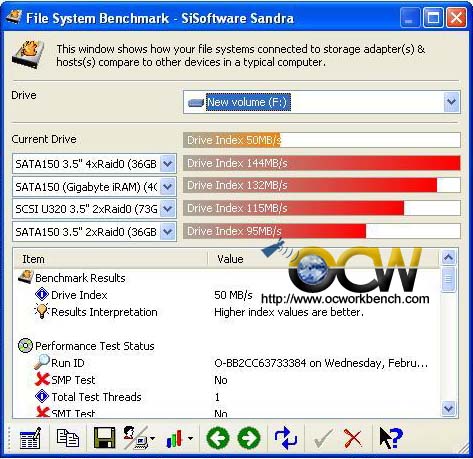Click the 'O-BB2CC63733384 on Wednesday' value
The image size is (473, 459).
point(321,363)
